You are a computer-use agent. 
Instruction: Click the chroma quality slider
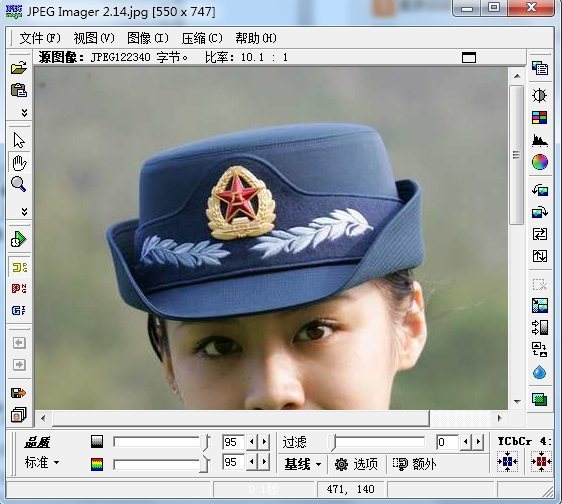click(x=162, y=464)
